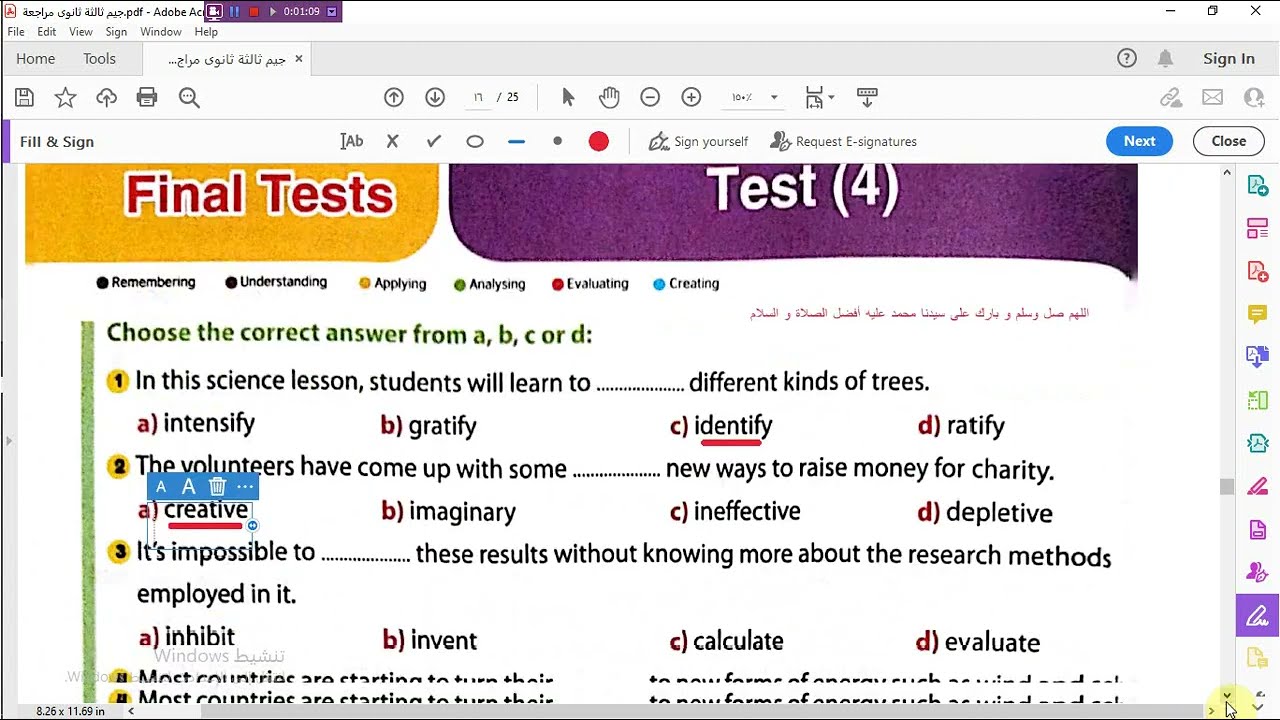Image resolution: width=1280 pixels, height=720 pixels.
Task: Click Sign yourself
Action: coord(698,141)
